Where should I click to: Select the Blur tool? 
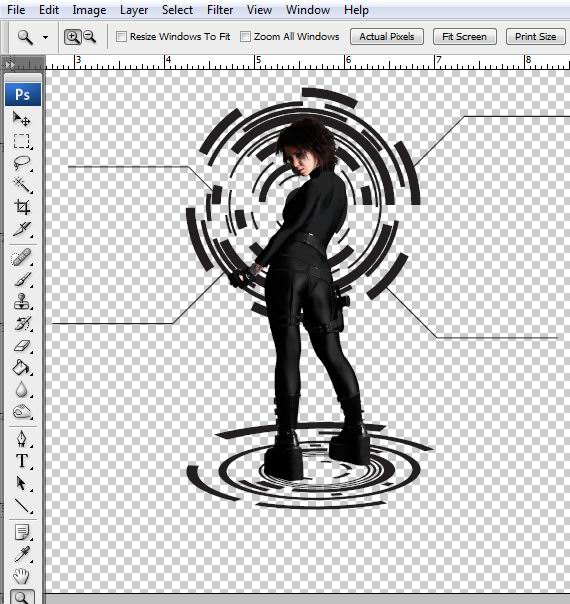coord(22,389)
